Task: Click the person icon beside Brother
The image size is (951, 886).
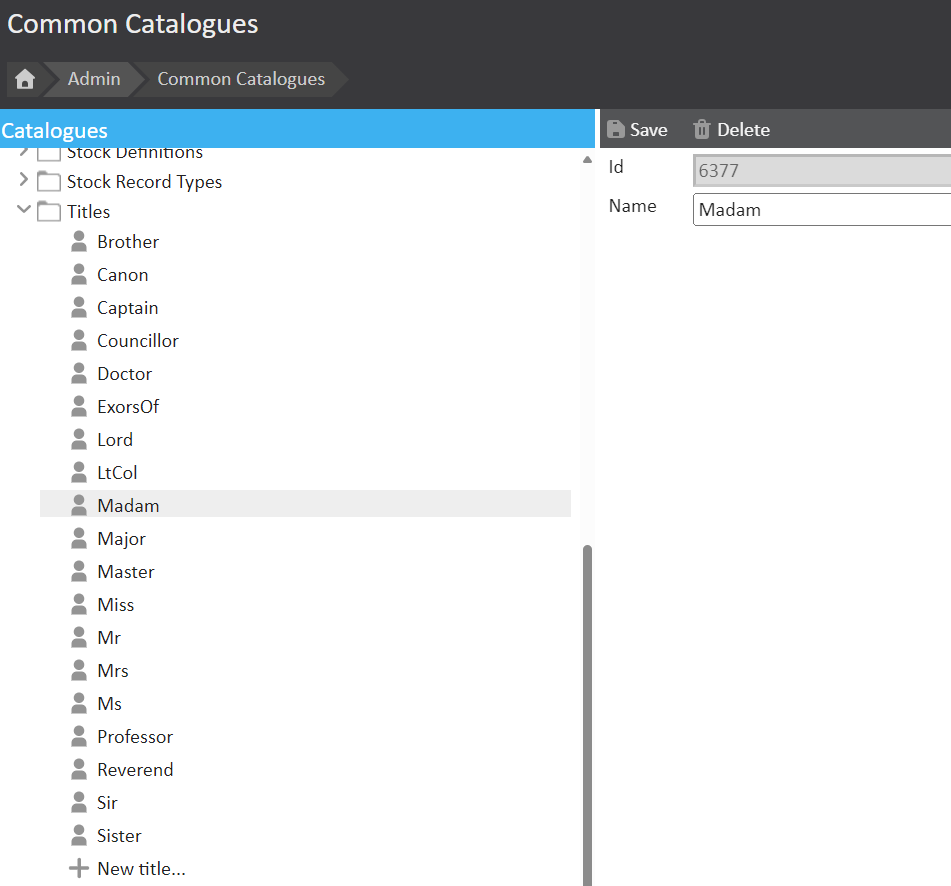Action: point(80,242)
